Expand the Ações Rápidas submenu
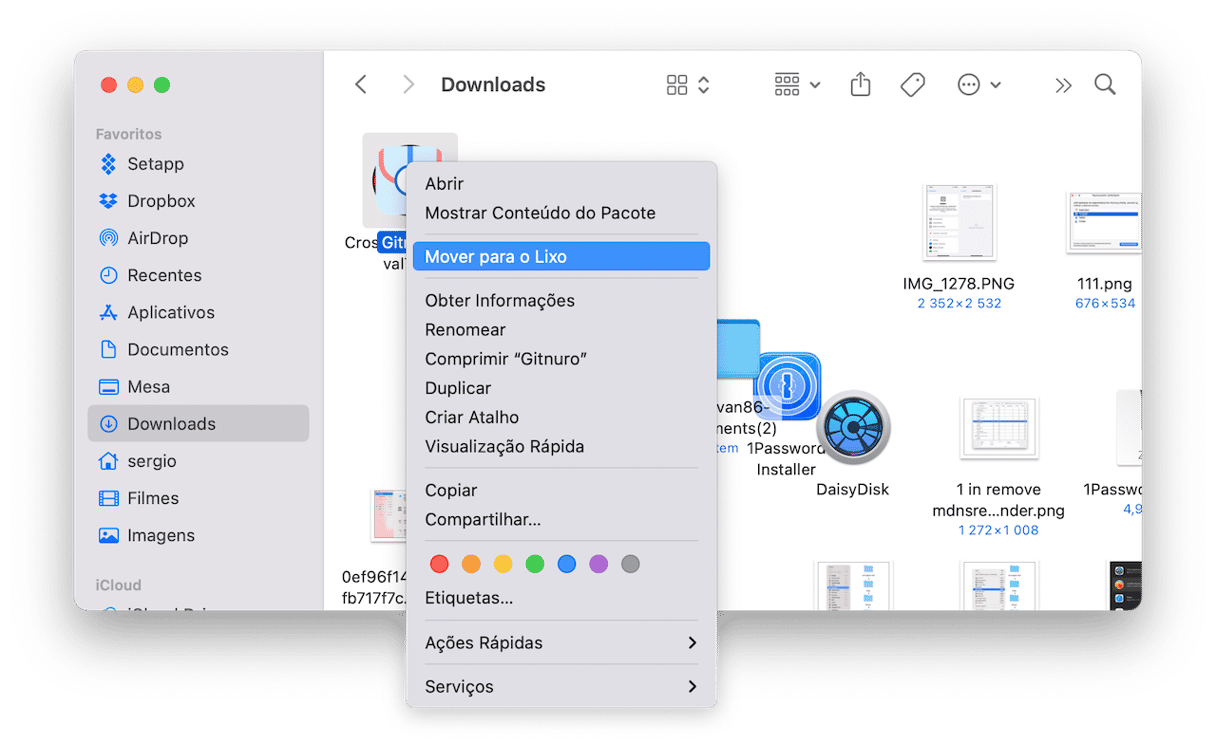The height and width of the screenshot is (743, 1216). point(560,643)
